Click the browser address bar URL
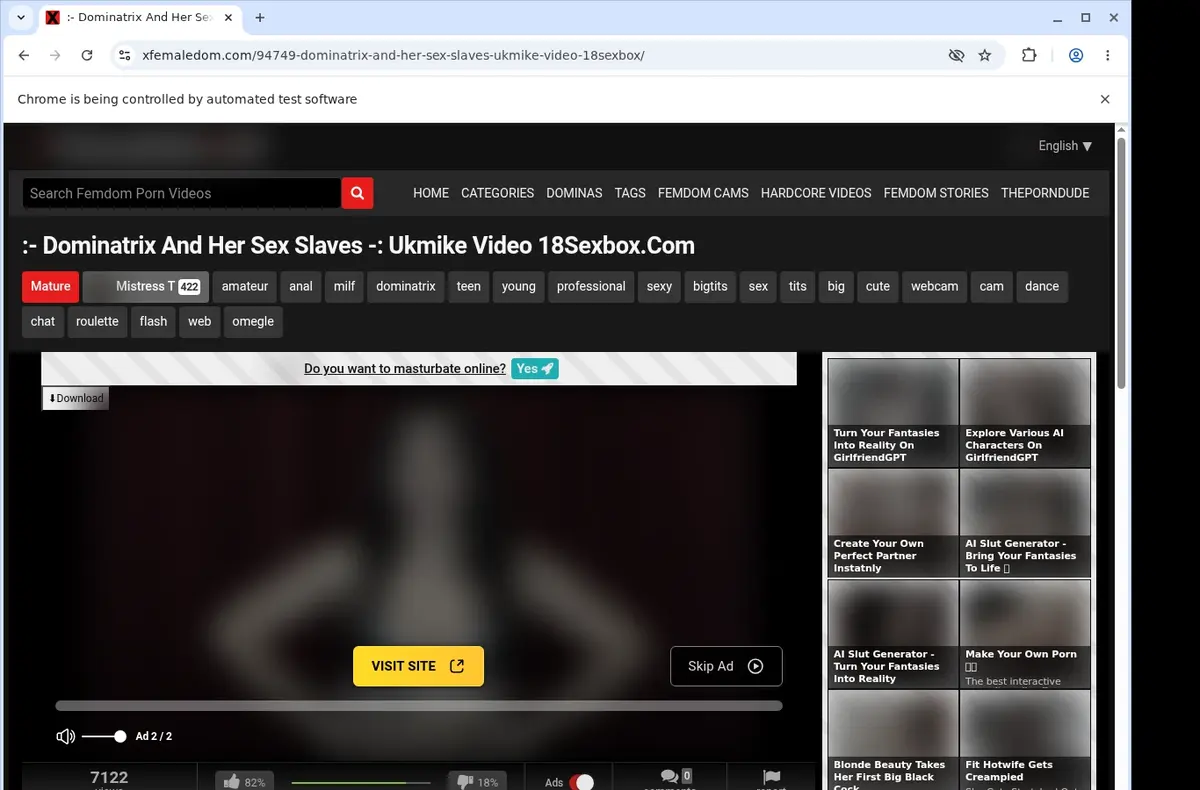 pos(393,55)
